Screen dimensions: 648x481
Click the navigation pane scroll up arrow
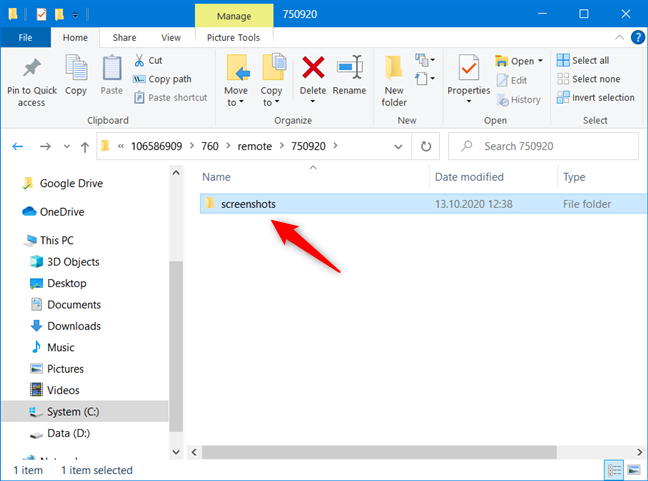pos(176,173)
